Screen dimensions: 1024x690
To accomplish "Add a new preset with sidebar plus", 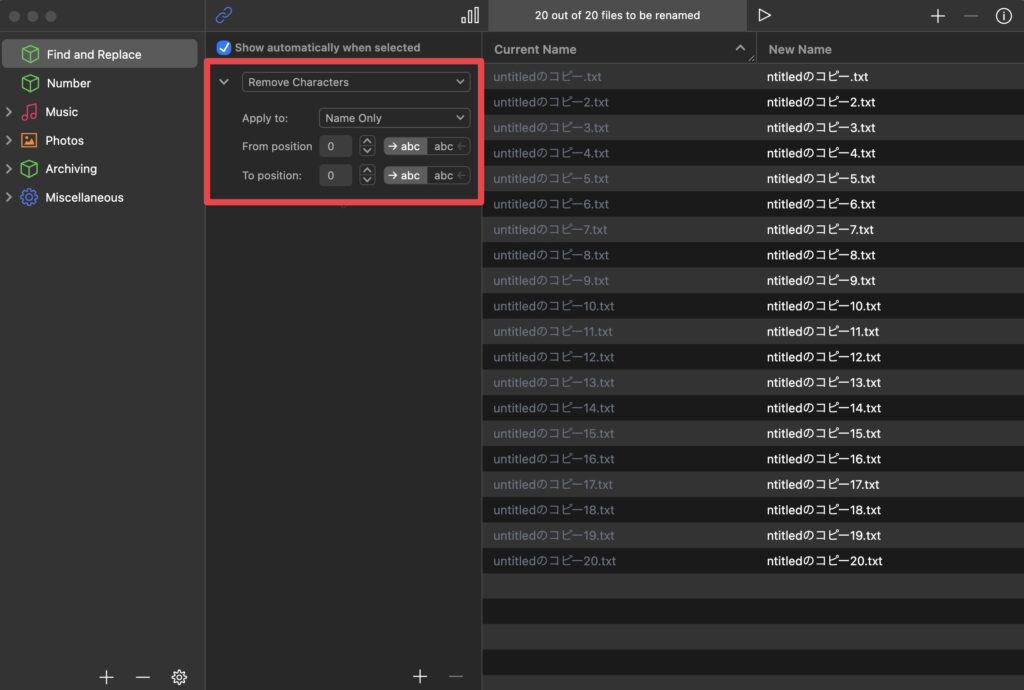I will point(106,677).
